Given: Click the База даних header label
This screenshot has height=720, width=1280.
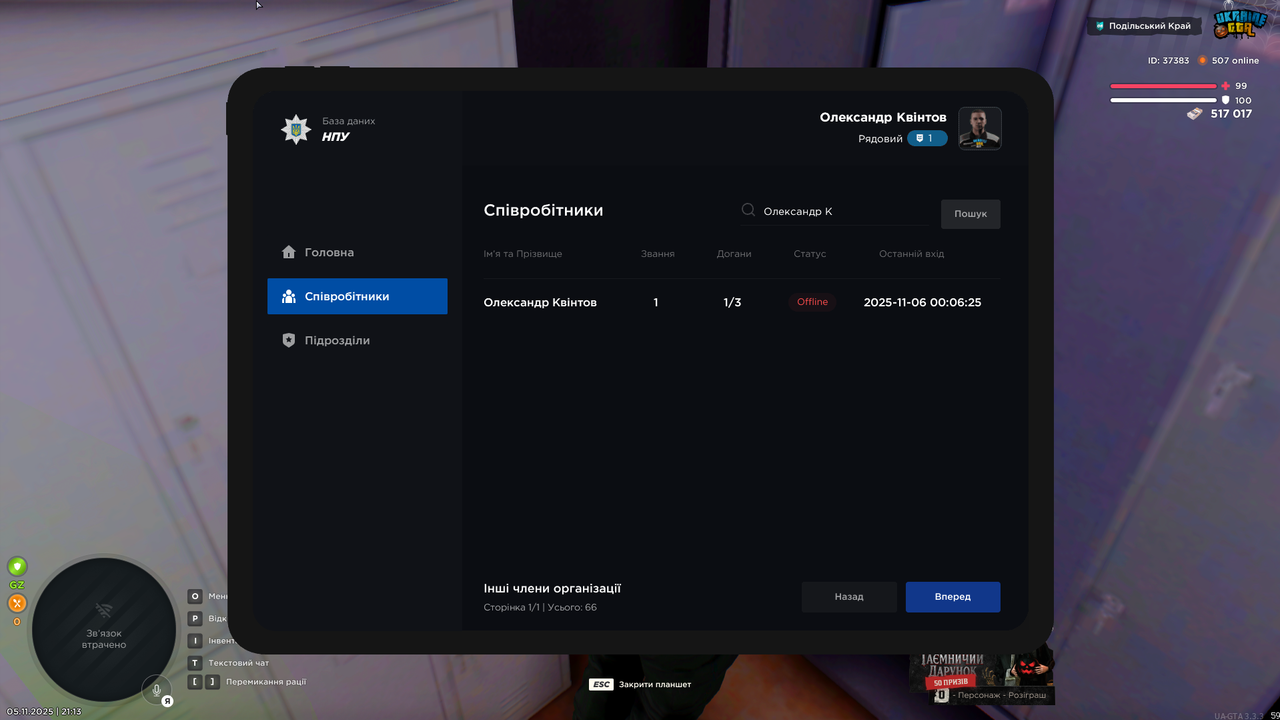Looking at the screenshot, I should coord(348,121).
